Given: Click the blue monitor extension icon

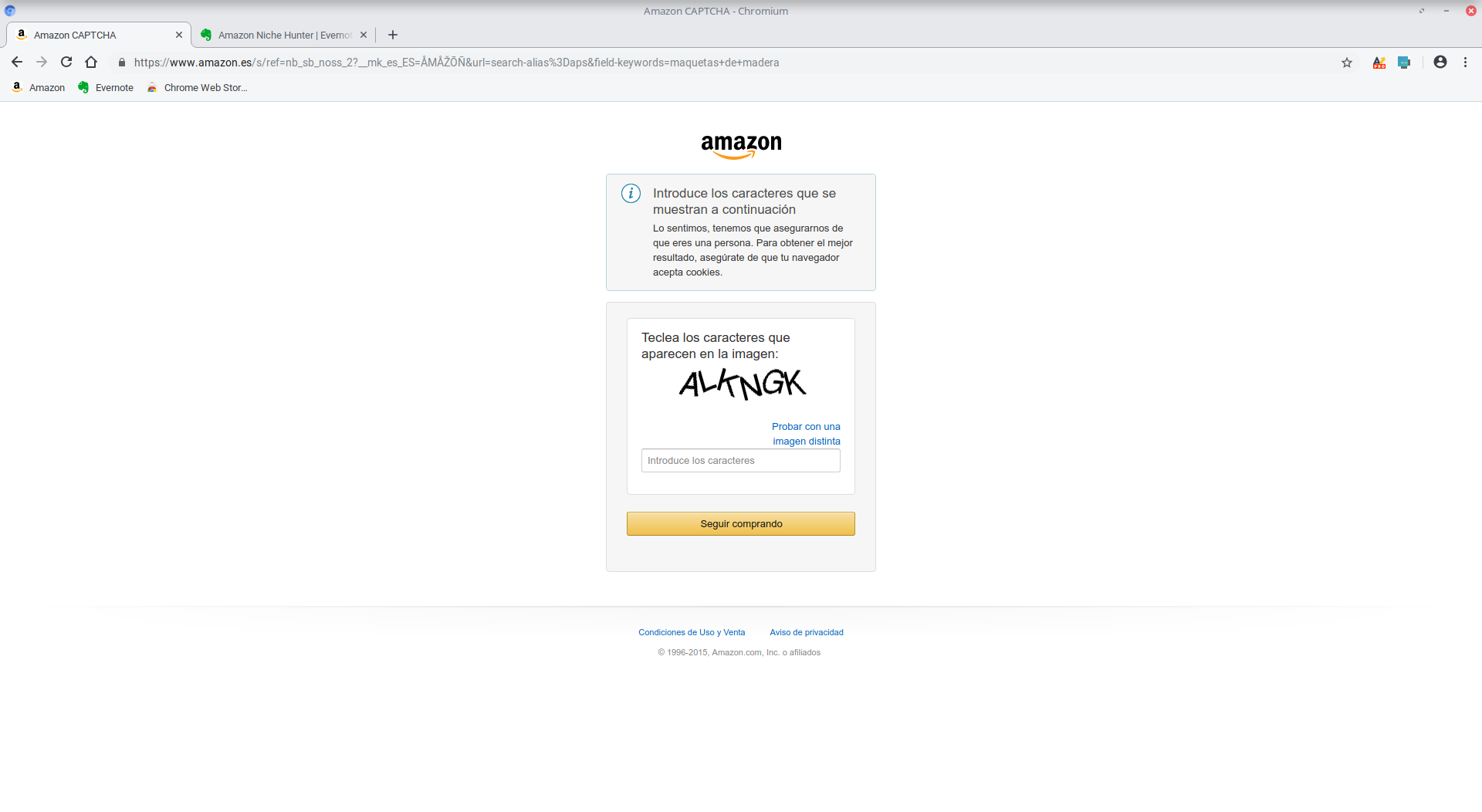Looking at the screenshot, I should pyautogui.click(x=1404, y=63).
